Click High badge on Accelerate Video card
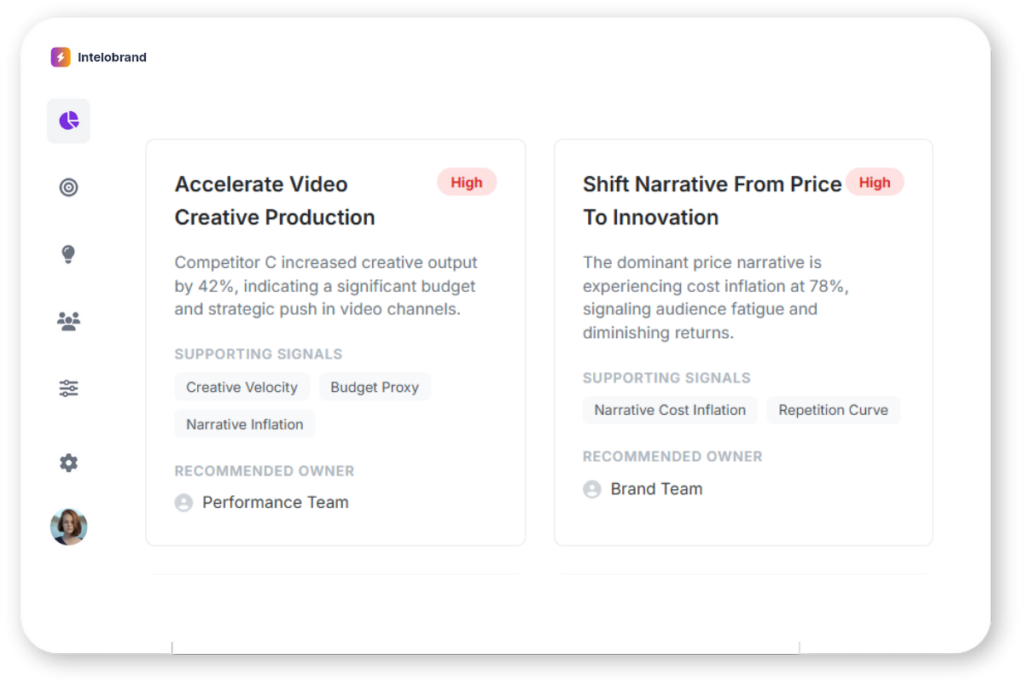The width and height of the screenshot is (1024, 683). tap(466, 182)
